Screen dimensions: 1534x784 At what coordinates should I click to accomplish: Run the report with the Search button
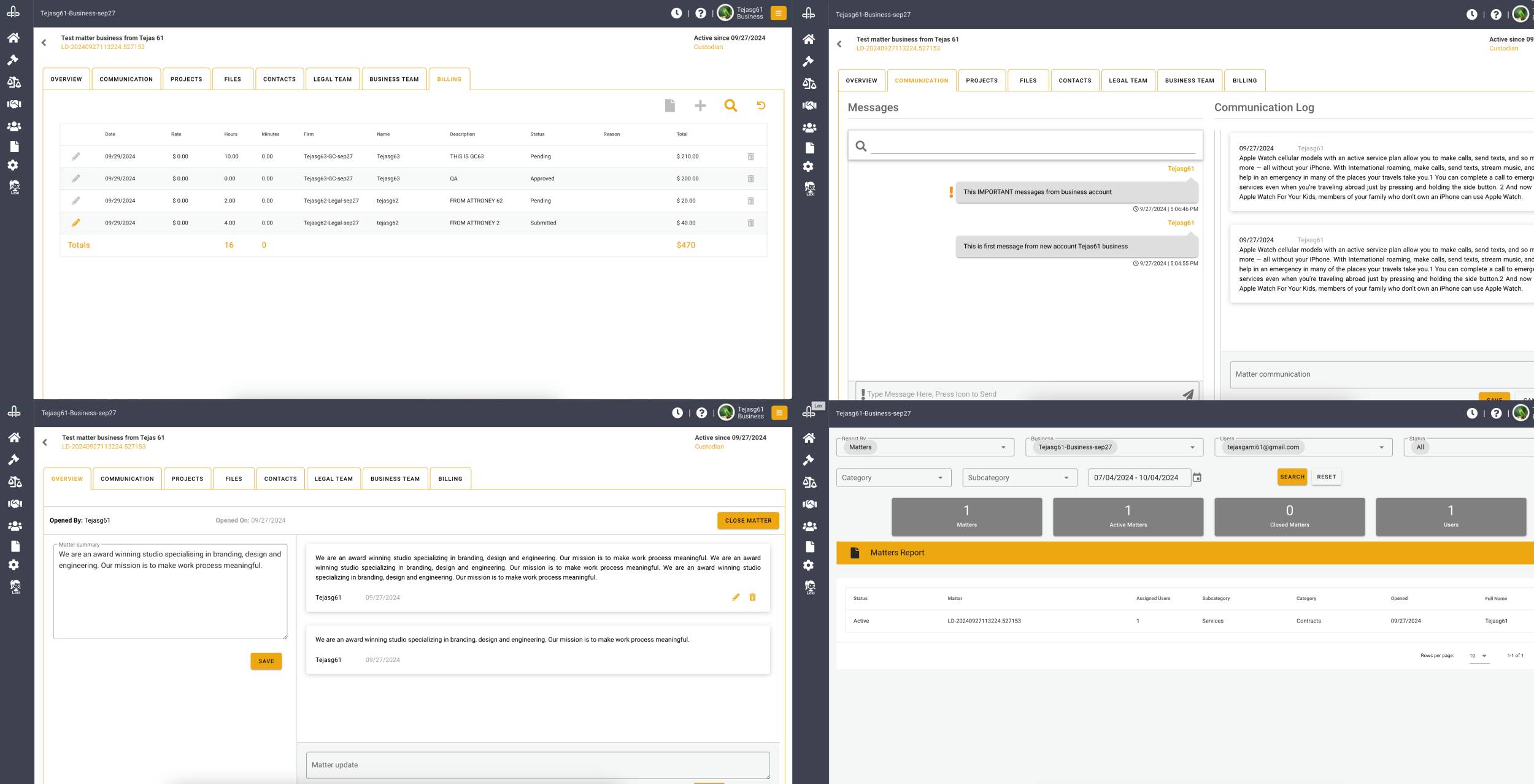pyautogui.click(x=1292, y=477)
